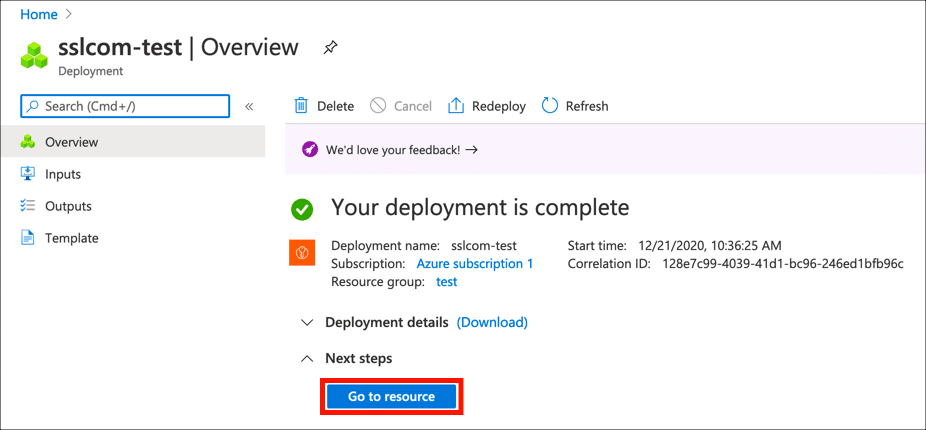The height and width of the screenshot is (430, 926).
Task: Click the Redeploy upload icon
Action: (456, 106)
